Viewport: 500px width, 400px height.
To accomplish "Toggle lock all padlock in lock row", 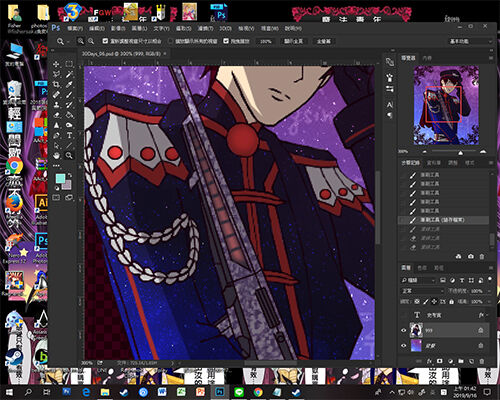I will 451,302.
